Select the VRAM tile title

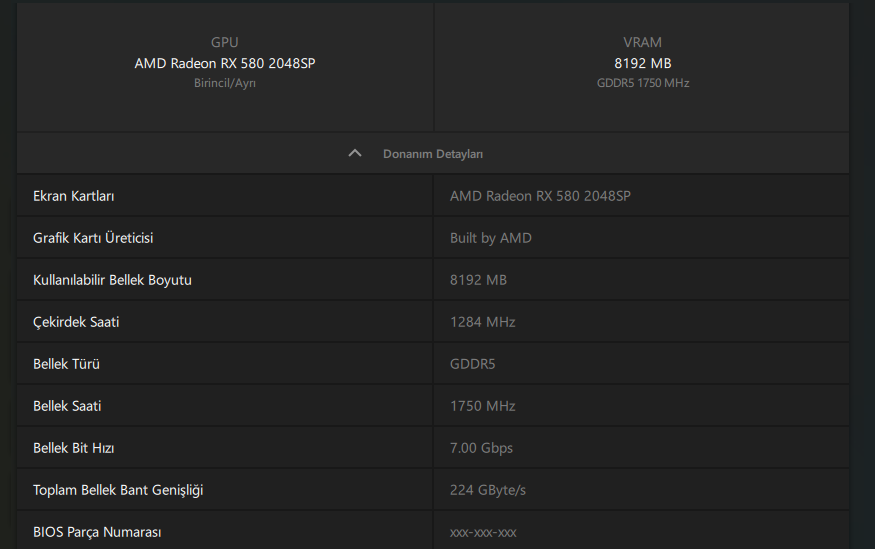642,43
